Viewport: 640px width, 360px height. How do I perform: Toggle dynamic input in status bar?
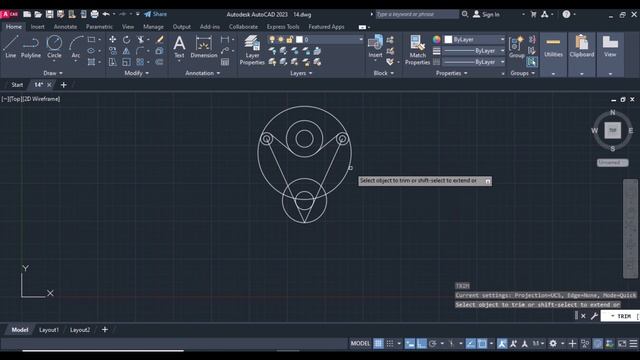click(410, 344)
